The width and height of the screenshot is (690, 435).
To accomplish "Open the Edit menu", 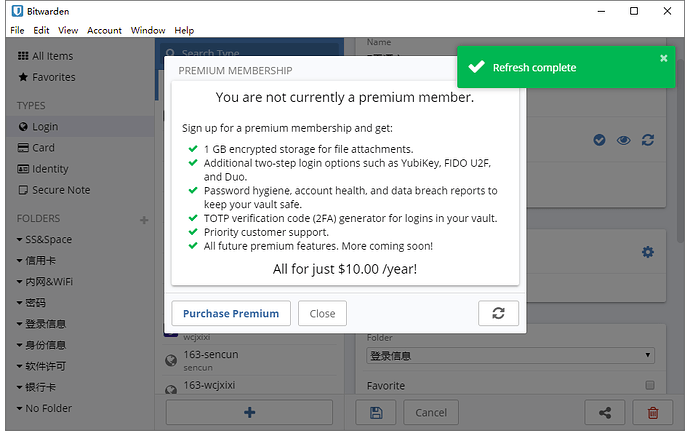I will tap(41, 30).
